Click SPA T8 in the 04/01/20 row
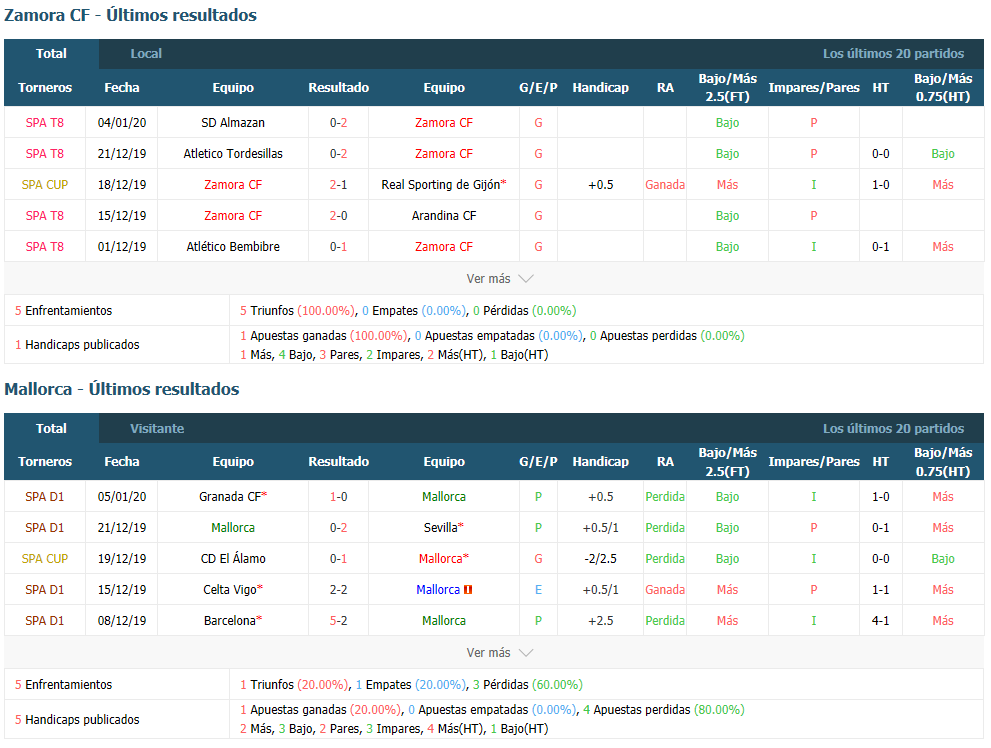 [45, 123]
